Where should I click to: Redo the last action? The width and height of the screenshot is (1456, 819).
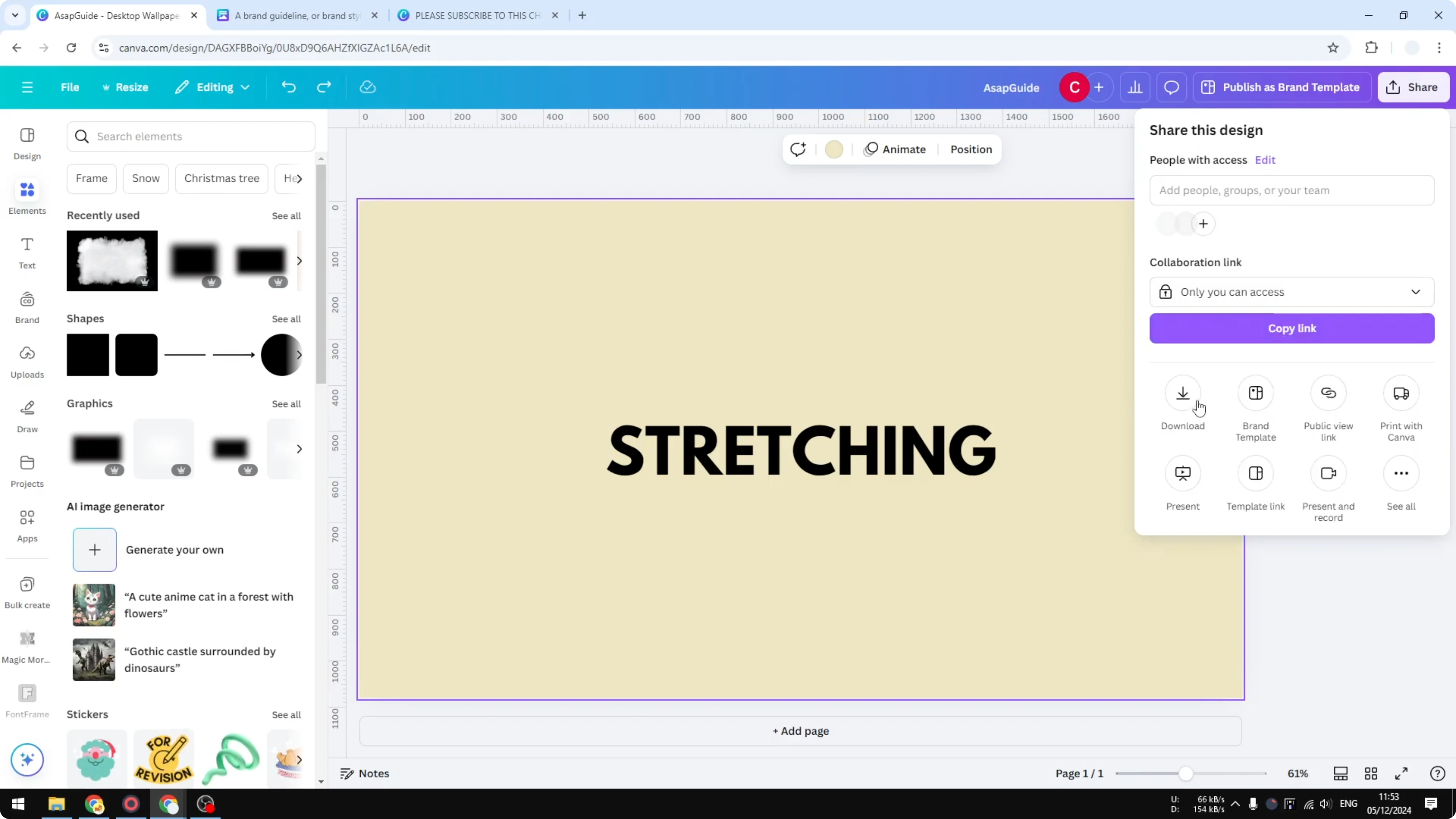click(324, 87)
